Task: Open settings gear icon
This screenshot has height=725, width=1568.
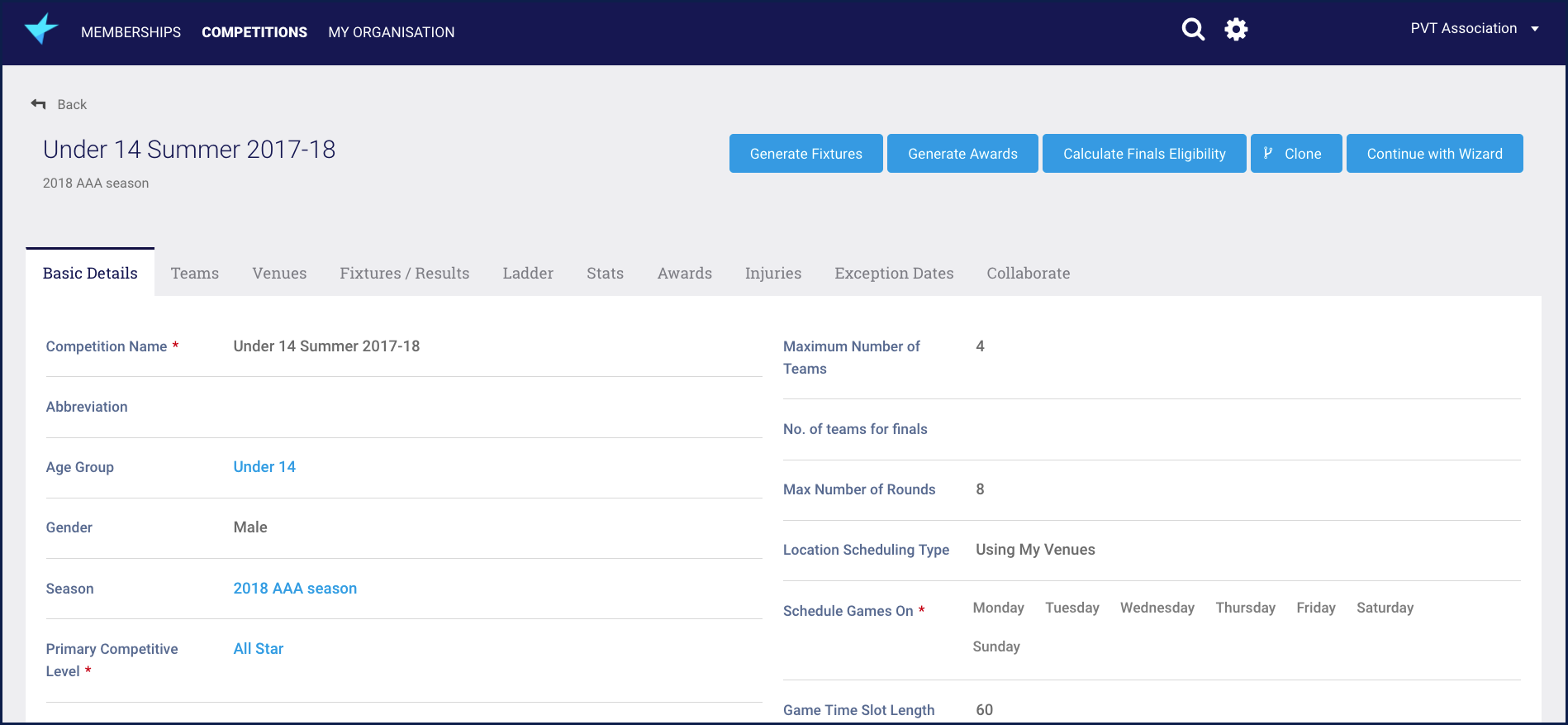Action: tap(1236, 30)
